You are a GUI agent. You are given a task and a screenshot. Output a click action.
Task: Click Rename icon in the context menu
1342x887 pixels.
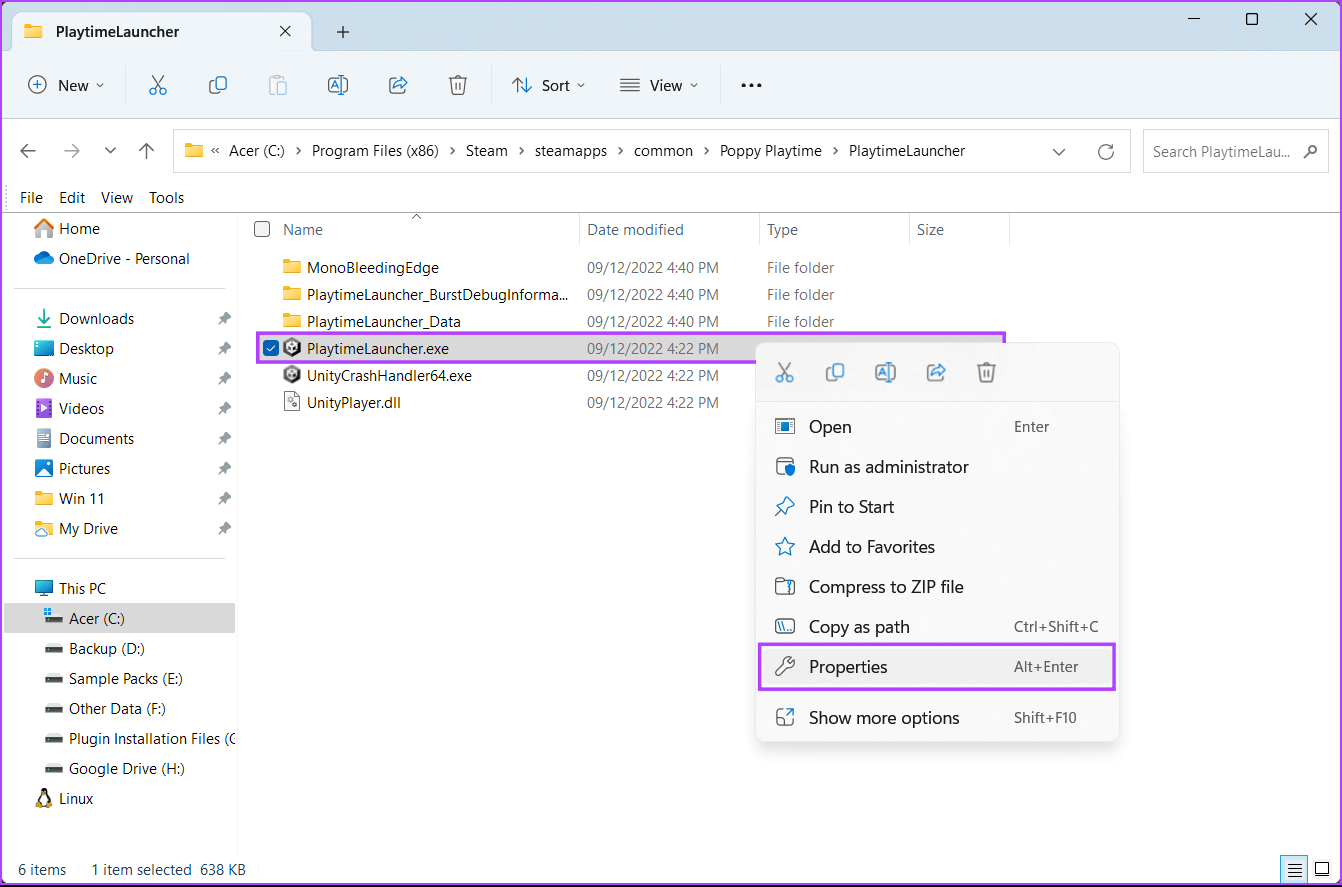click(x=885, y=372)
